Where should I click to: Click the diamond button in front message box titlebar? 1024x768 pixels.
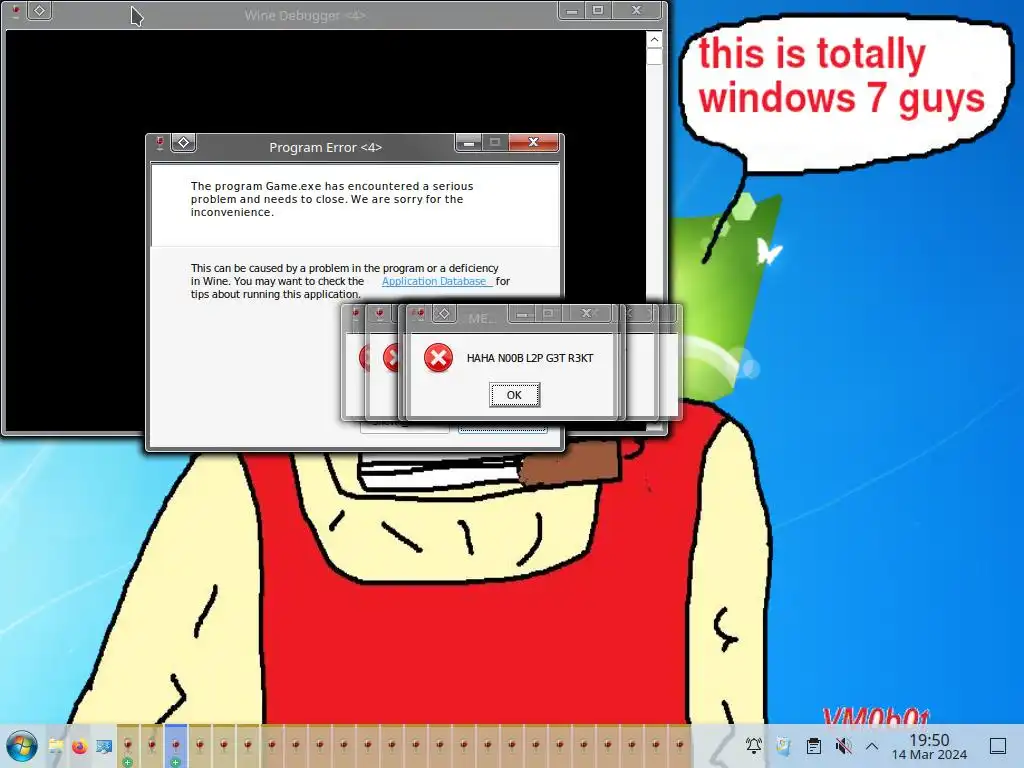click(444, 314)
